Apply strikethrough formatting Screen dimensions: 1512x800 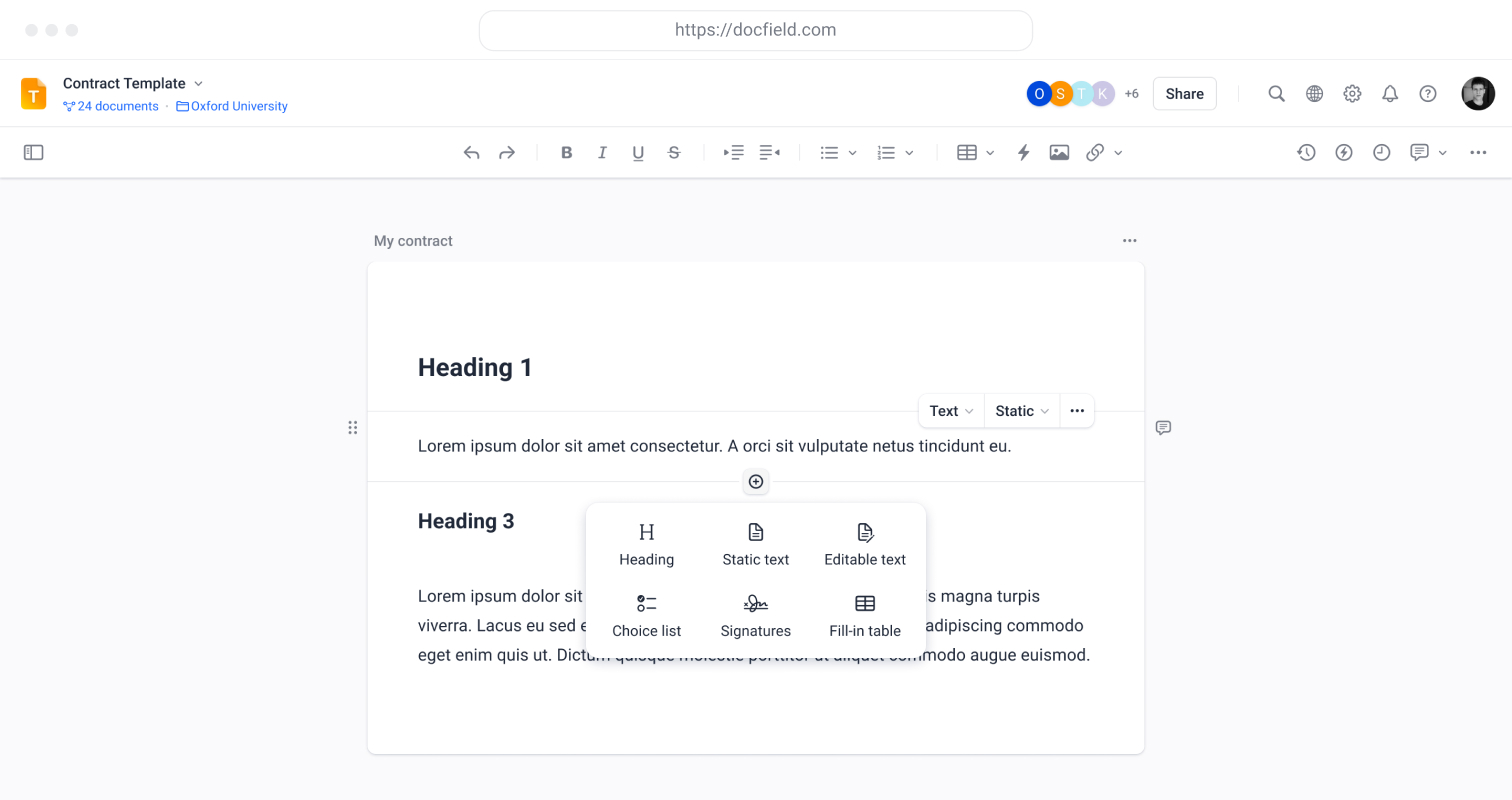674,152
